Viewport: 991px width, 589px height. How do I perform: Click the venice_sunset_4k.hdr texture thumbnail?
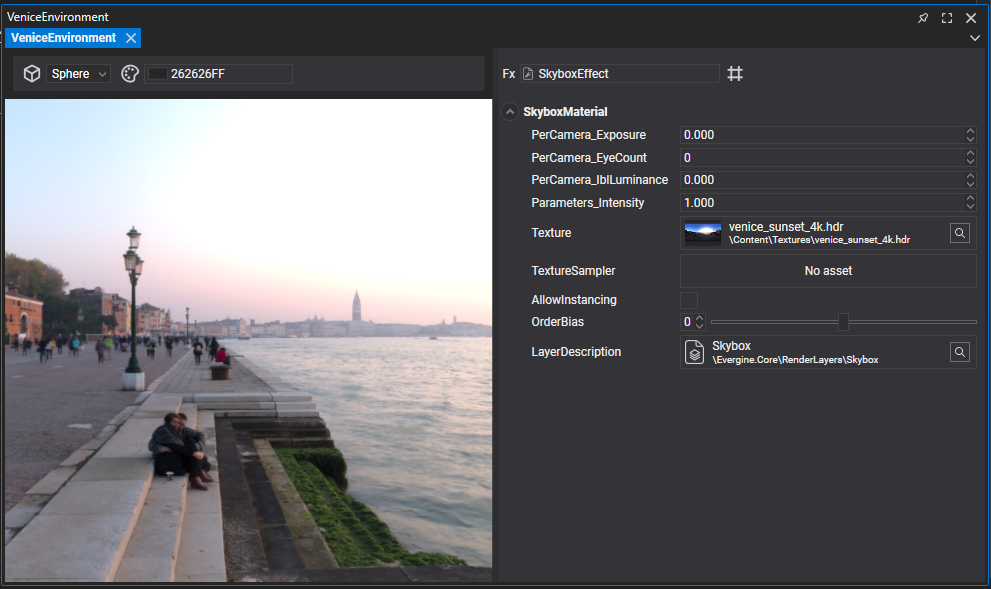[x=703, y=233]
